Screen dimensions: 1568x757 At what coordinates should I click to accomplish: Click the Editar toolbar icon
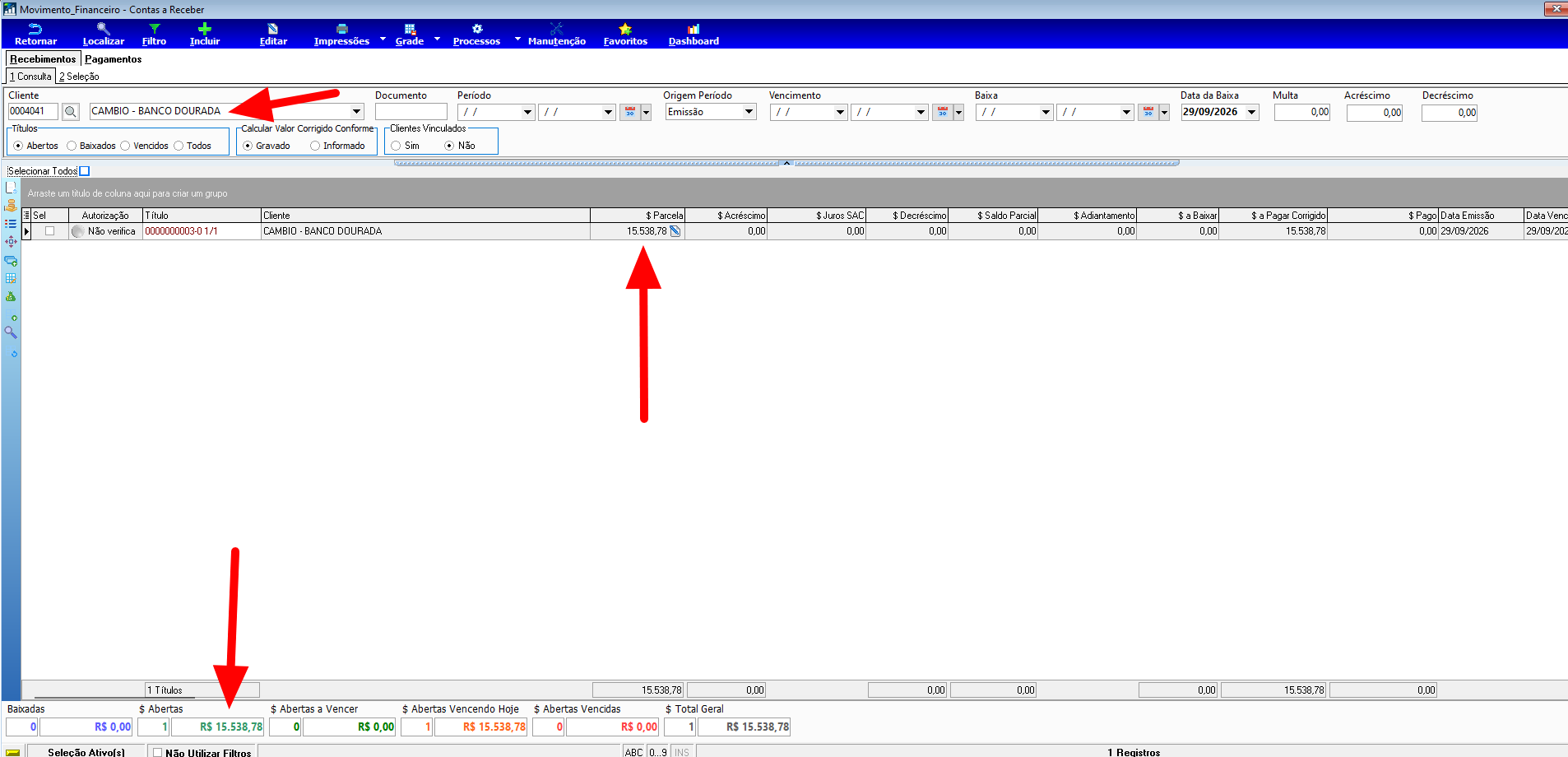pyautogui.click(x=273, y=29)
